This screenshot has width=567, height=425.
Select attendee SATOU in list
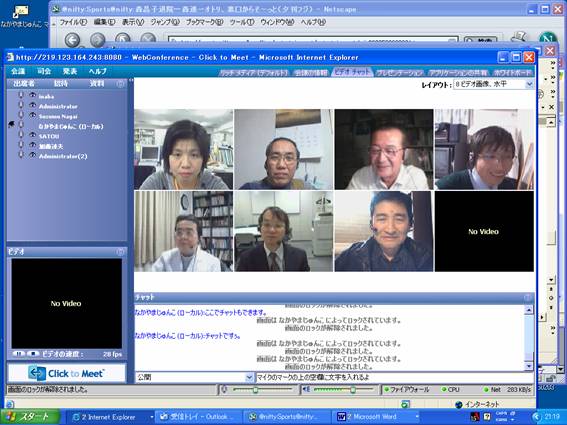(x=49, y=136)
